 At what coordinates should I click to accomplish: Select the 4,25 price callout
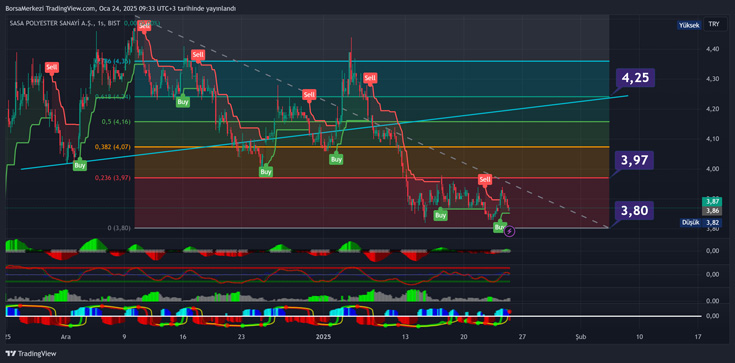click(x=636, y=77)
